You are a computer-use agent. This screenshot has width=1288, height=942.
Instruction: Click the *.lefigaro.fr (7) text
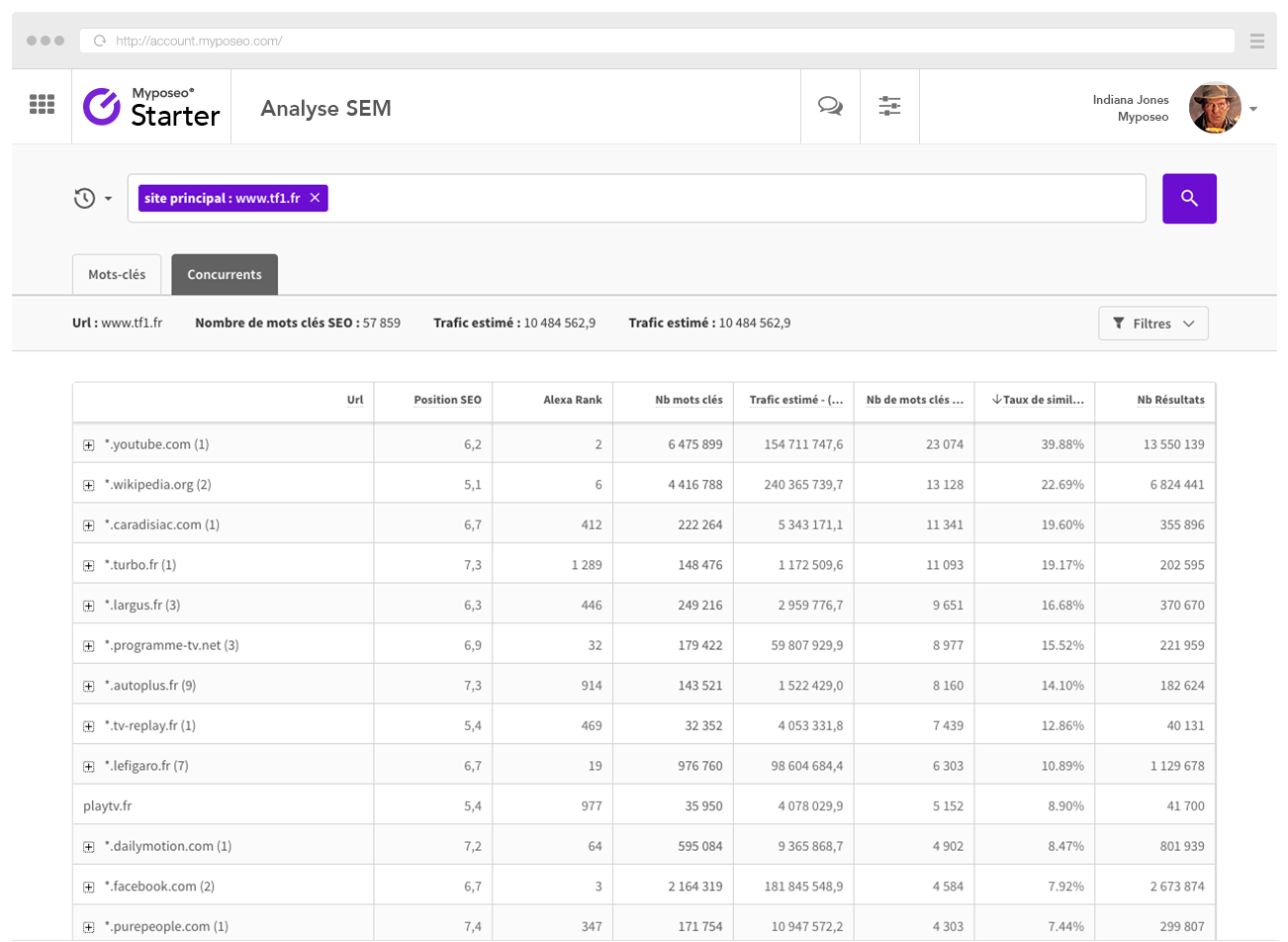[146, 766]
